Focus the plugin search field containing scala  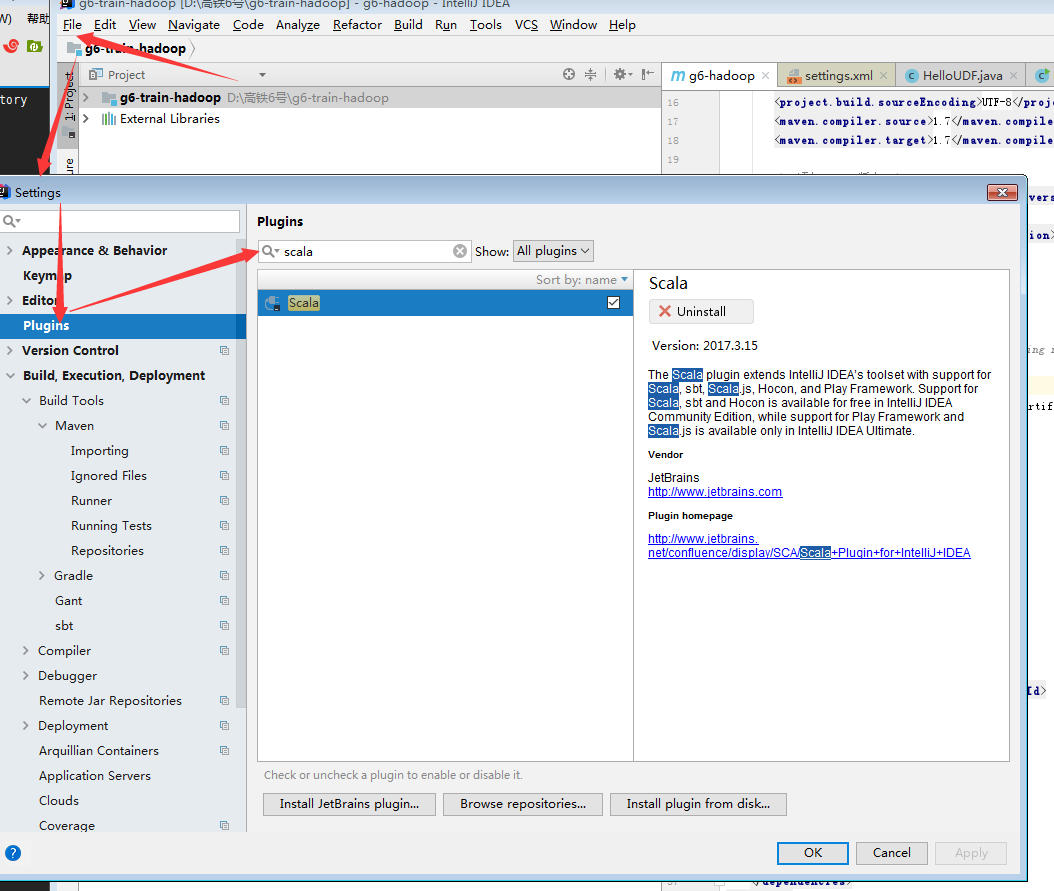tap(363, 251)
